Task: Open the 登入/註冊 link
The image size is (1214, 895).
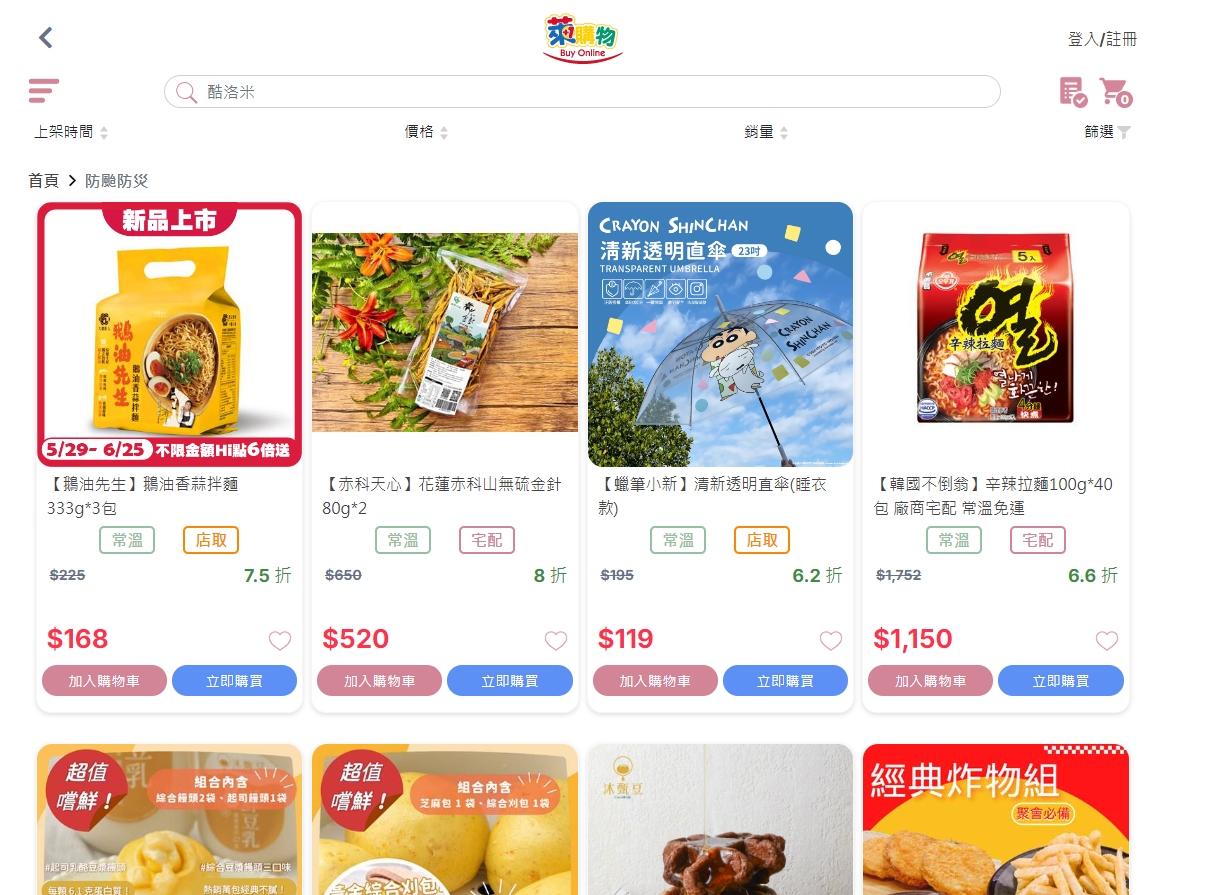Action: coord(1102,39)
